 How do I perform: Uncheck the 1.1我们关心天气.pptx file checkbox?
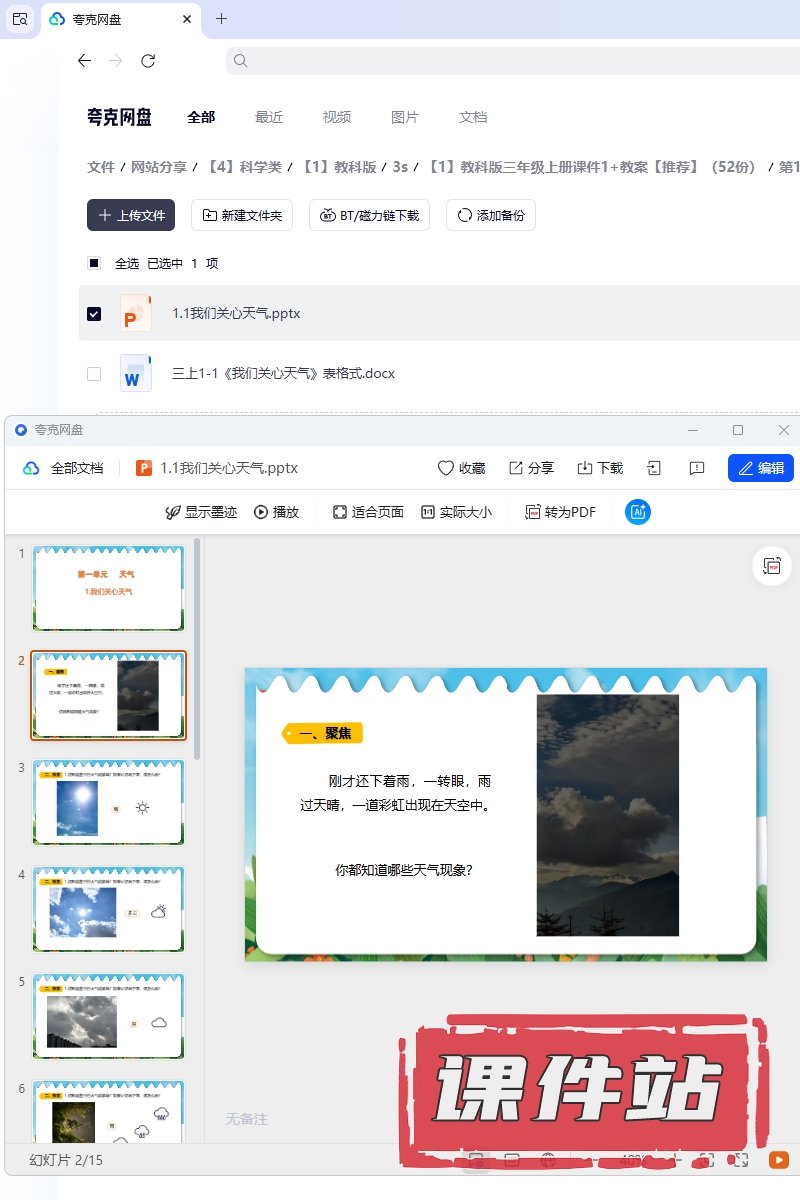94,314
